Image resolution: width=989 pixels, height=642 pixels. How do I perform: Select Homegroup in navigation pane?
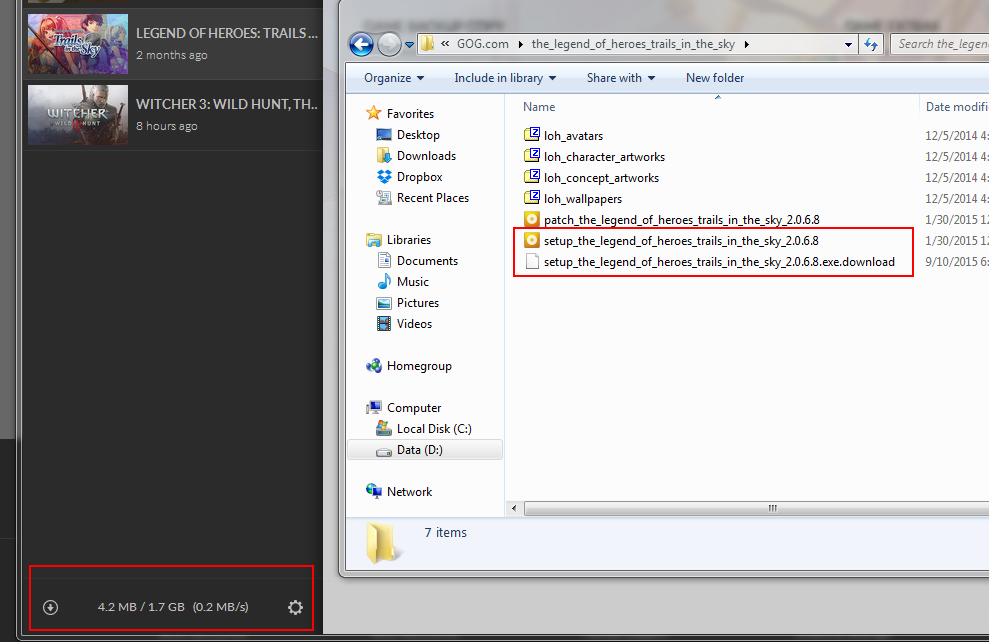click(x=419, y=366)
